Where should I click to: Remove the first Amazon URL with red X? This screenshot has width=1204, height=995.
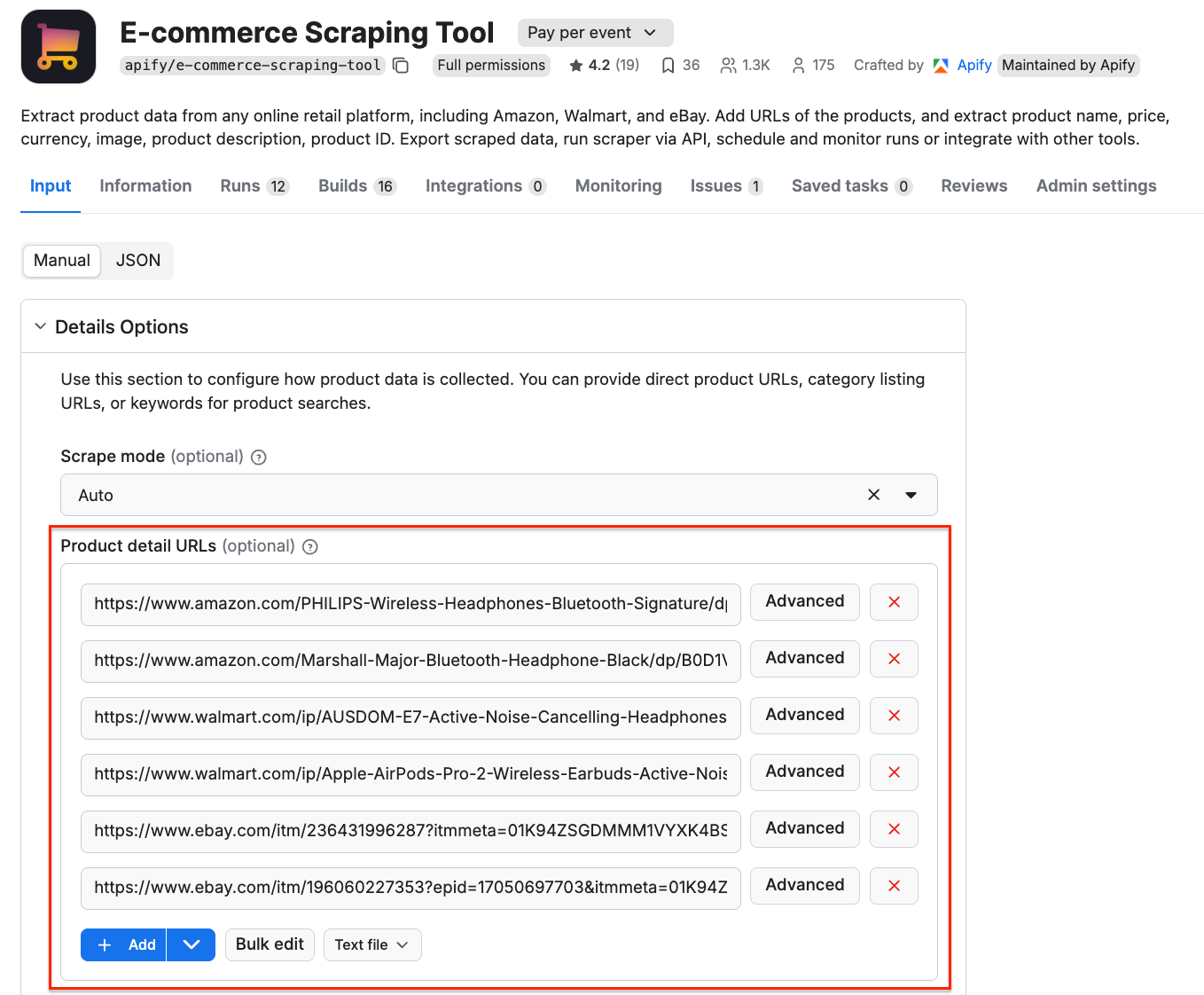tap(894, 602)
